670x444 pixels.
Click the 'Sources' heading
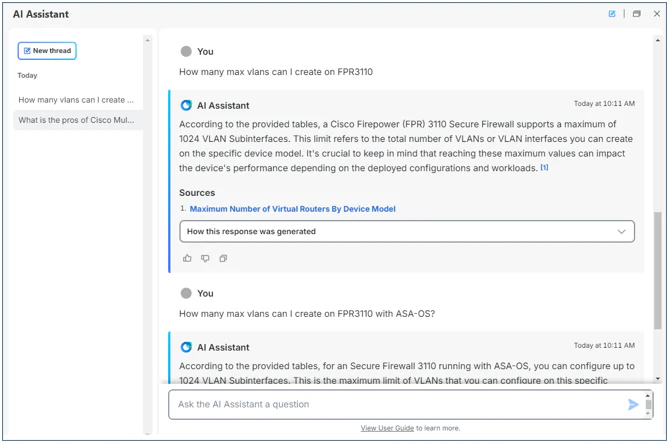[x=197, y=193]
